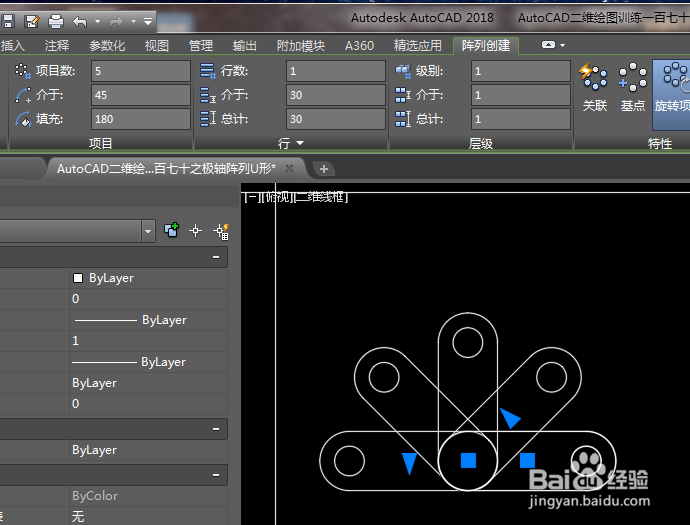
Task: Open the object type combo box dropdown
Action: 148,231
